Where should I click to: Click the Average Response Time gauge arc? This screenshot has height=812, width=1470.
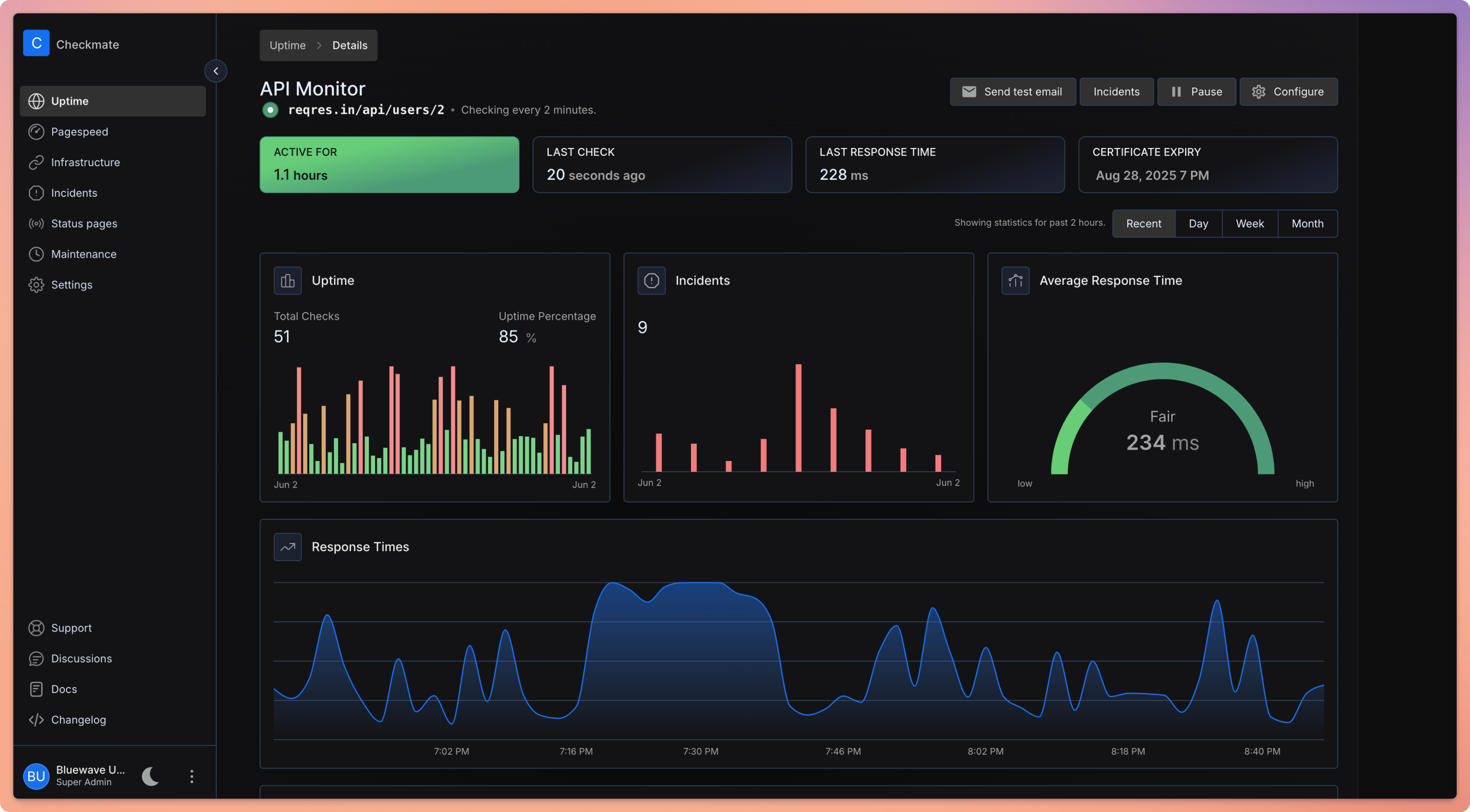pyautogui.click(x=1162, y=371)
